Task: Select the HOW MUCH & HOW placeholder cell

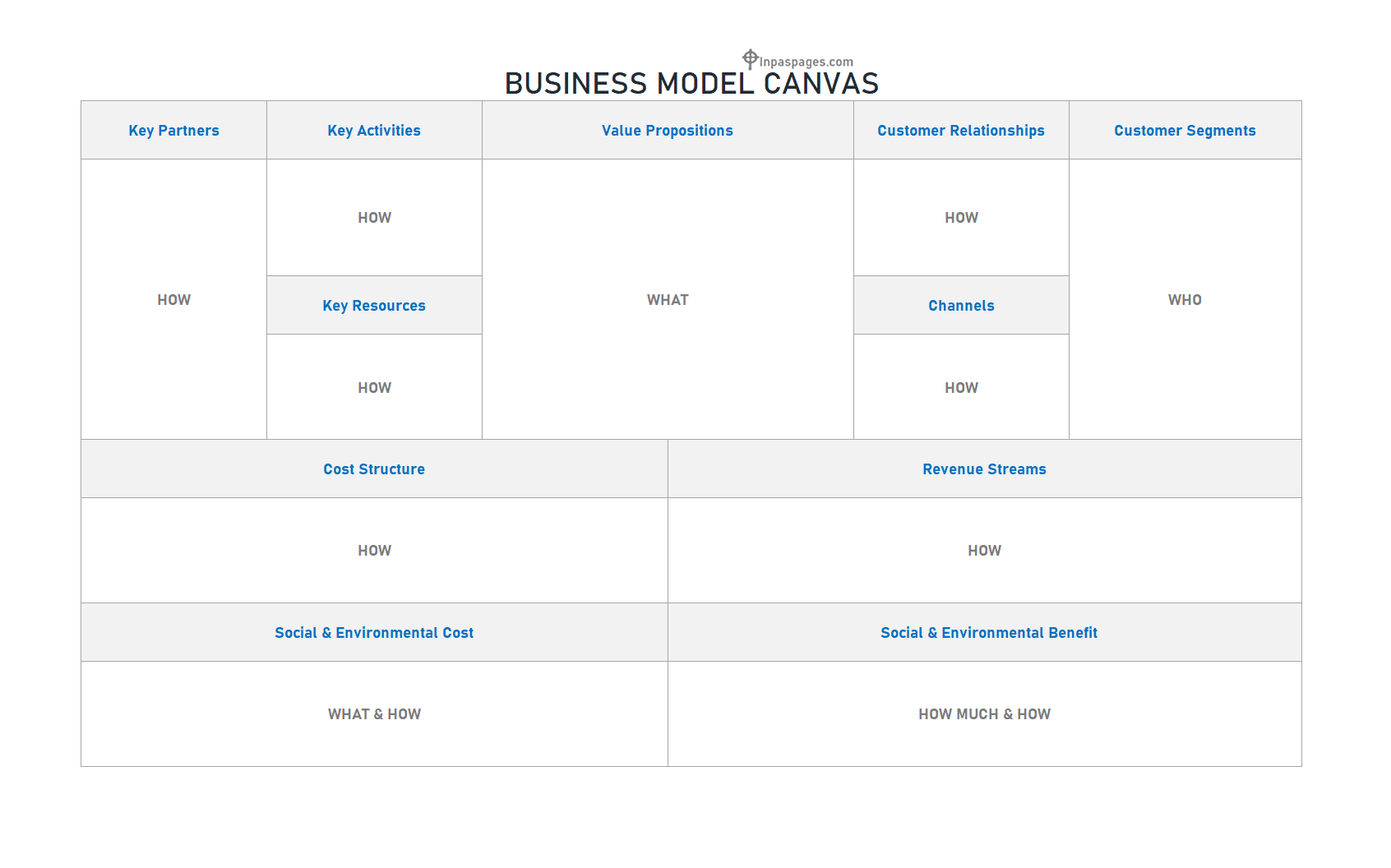Action: (x=984, y=713)
